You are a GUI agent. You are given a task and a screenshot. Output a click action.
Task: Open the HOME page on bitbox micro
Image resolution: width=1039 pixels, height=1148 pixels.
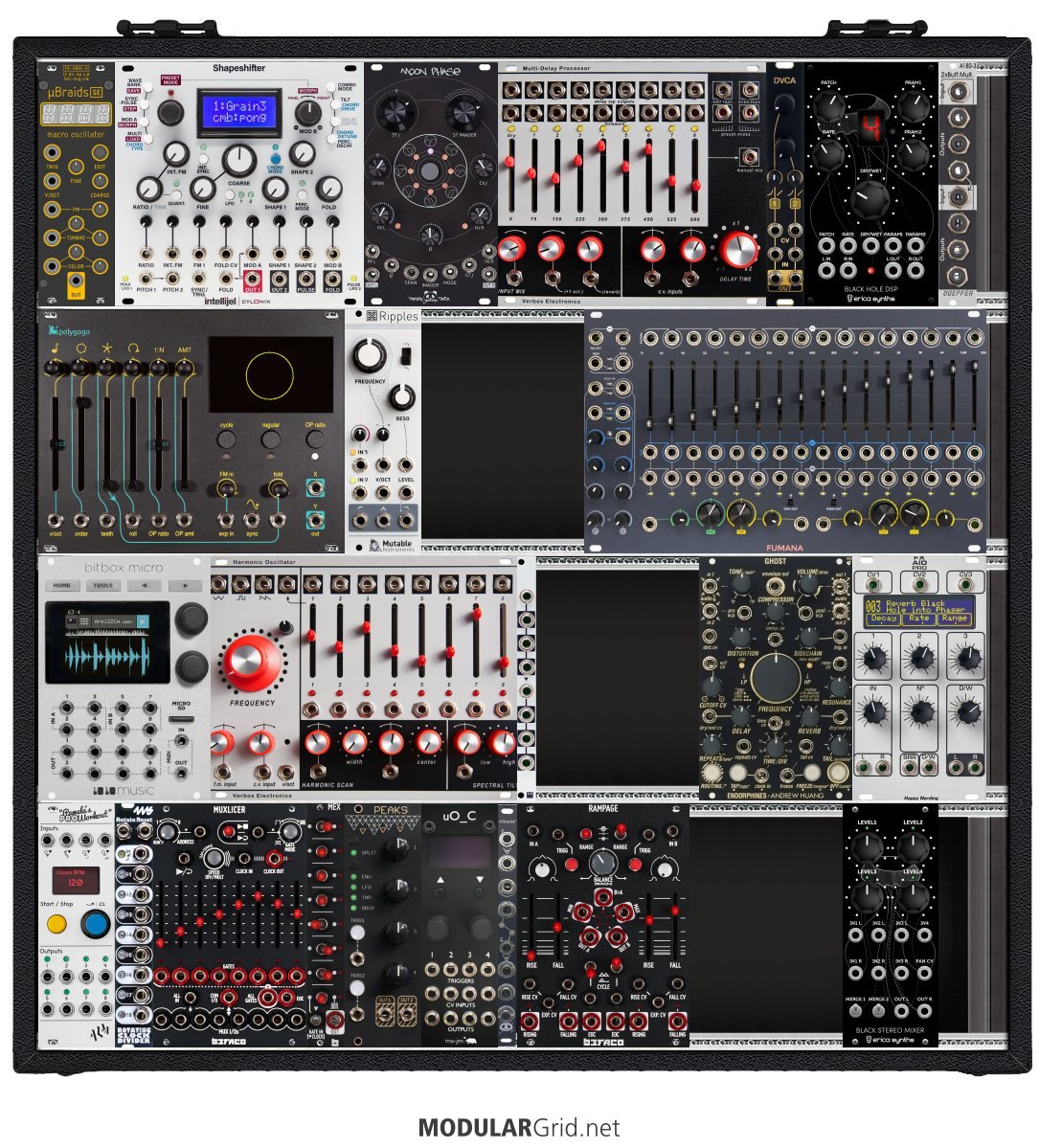tap(61, 585)
